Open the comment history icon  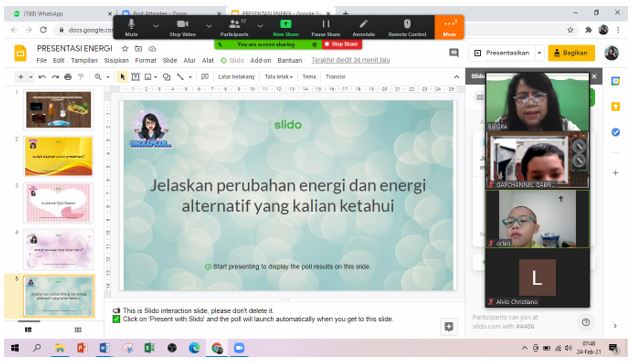click(x=454, y=53)
